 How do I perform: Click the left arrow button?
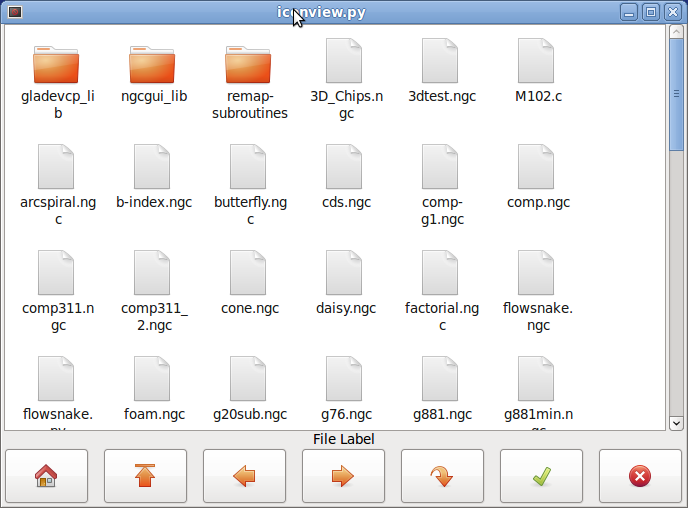click(244, 476)
